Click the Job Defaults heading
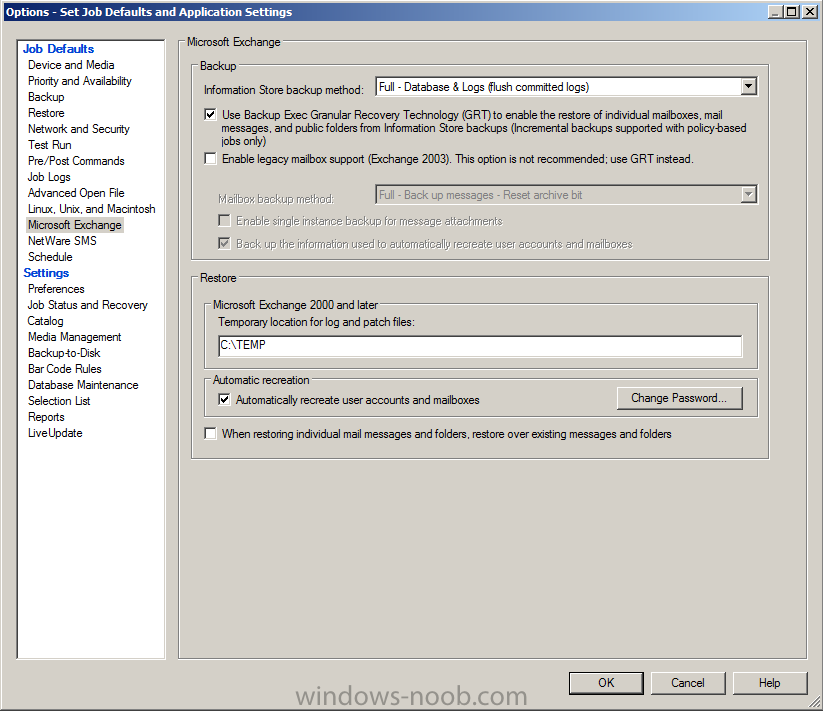The image size is (823, 711). pos(58,49)
